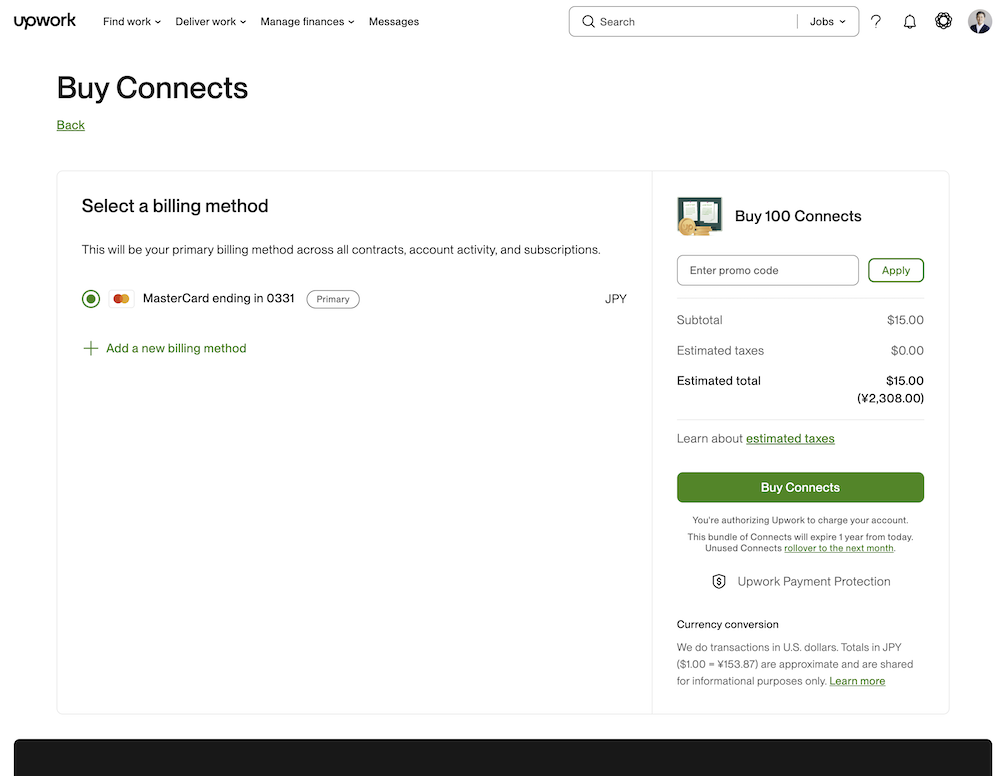This screenshot has width=1000, height=776.
Task: Click the Back link
Action: coord(71,125)
